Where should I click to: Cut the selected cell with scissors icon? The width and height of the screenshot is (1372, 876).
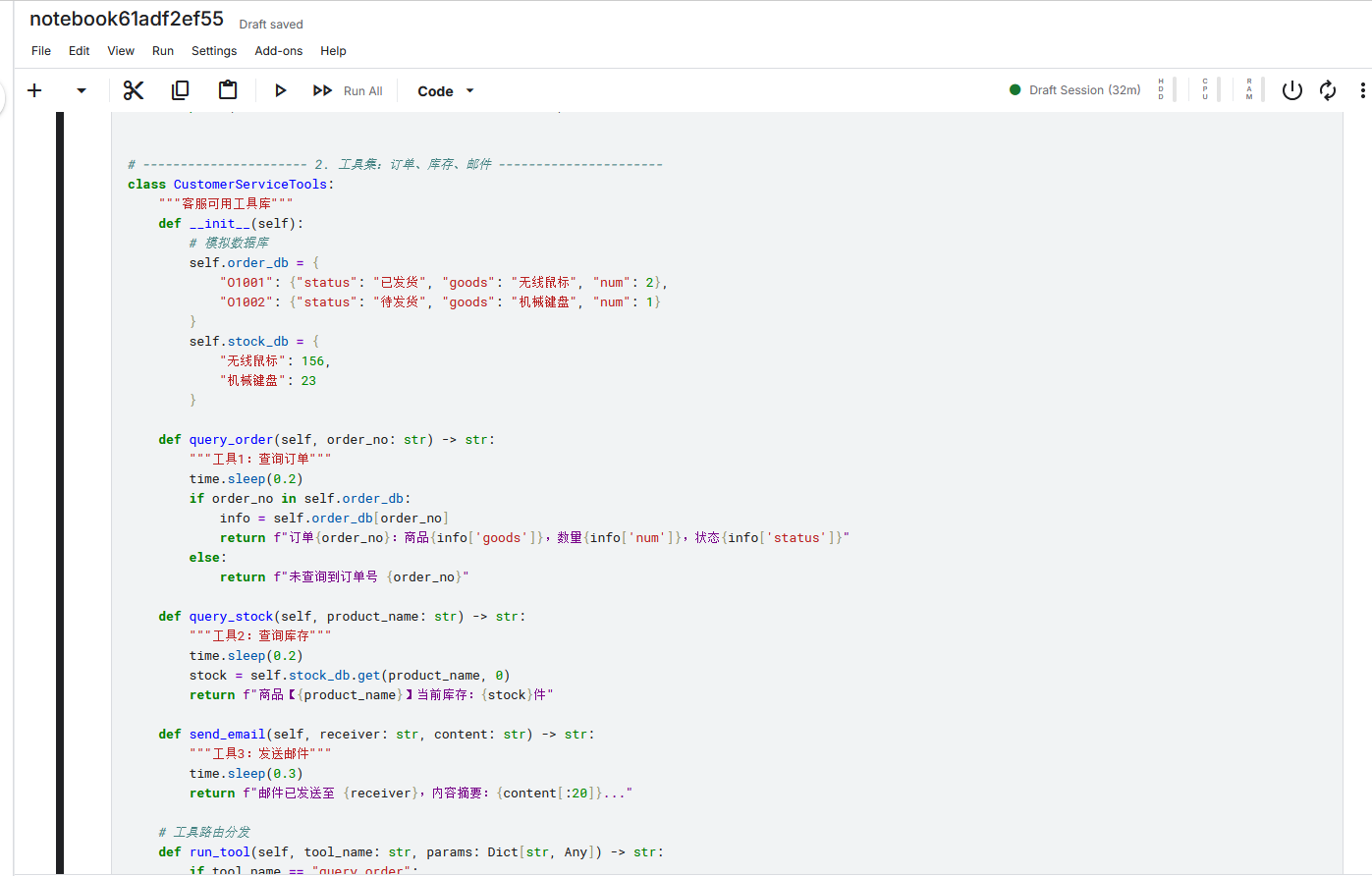point(134,90)
